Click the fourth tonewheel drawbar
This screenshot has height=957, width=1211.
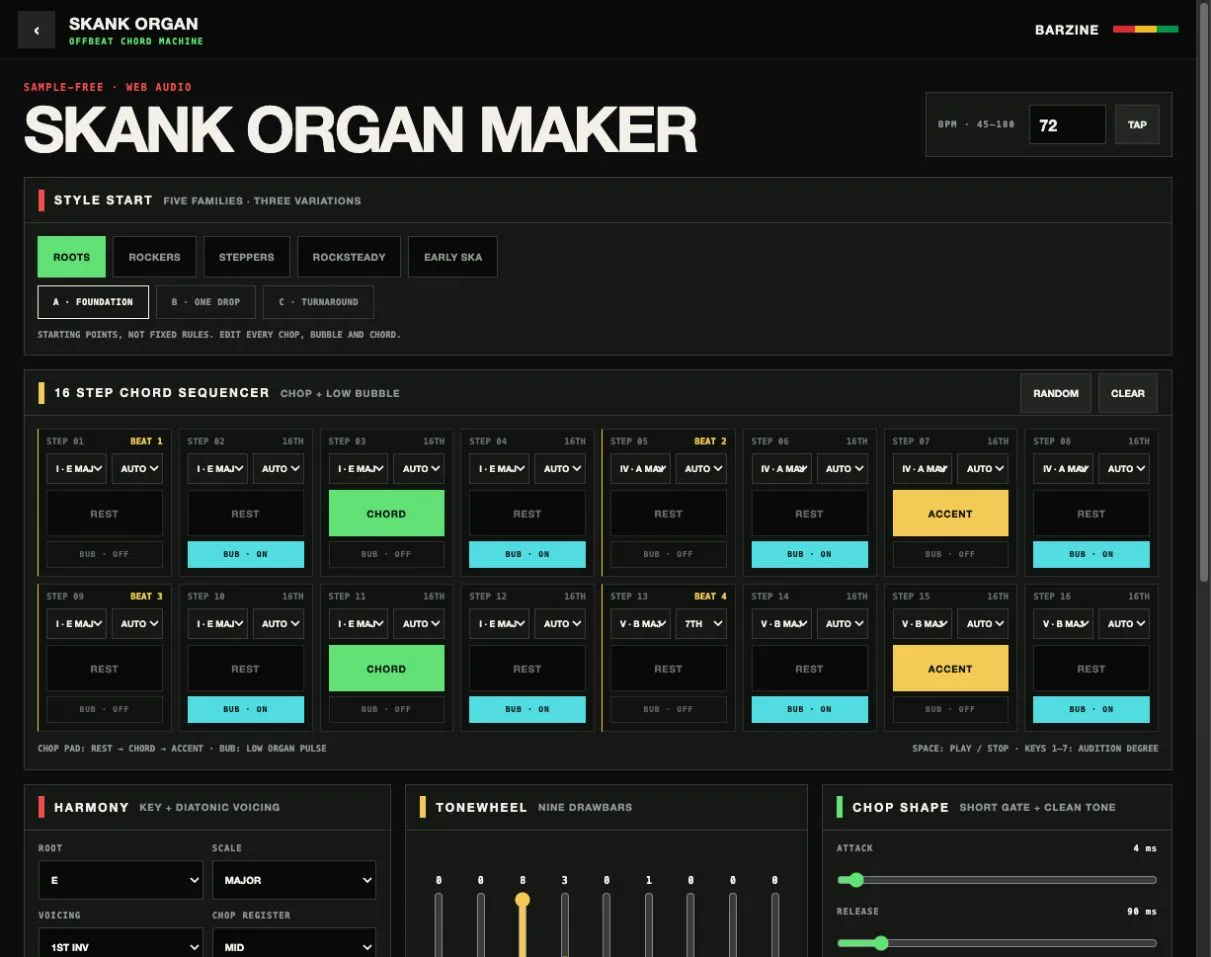coord(564,925)
